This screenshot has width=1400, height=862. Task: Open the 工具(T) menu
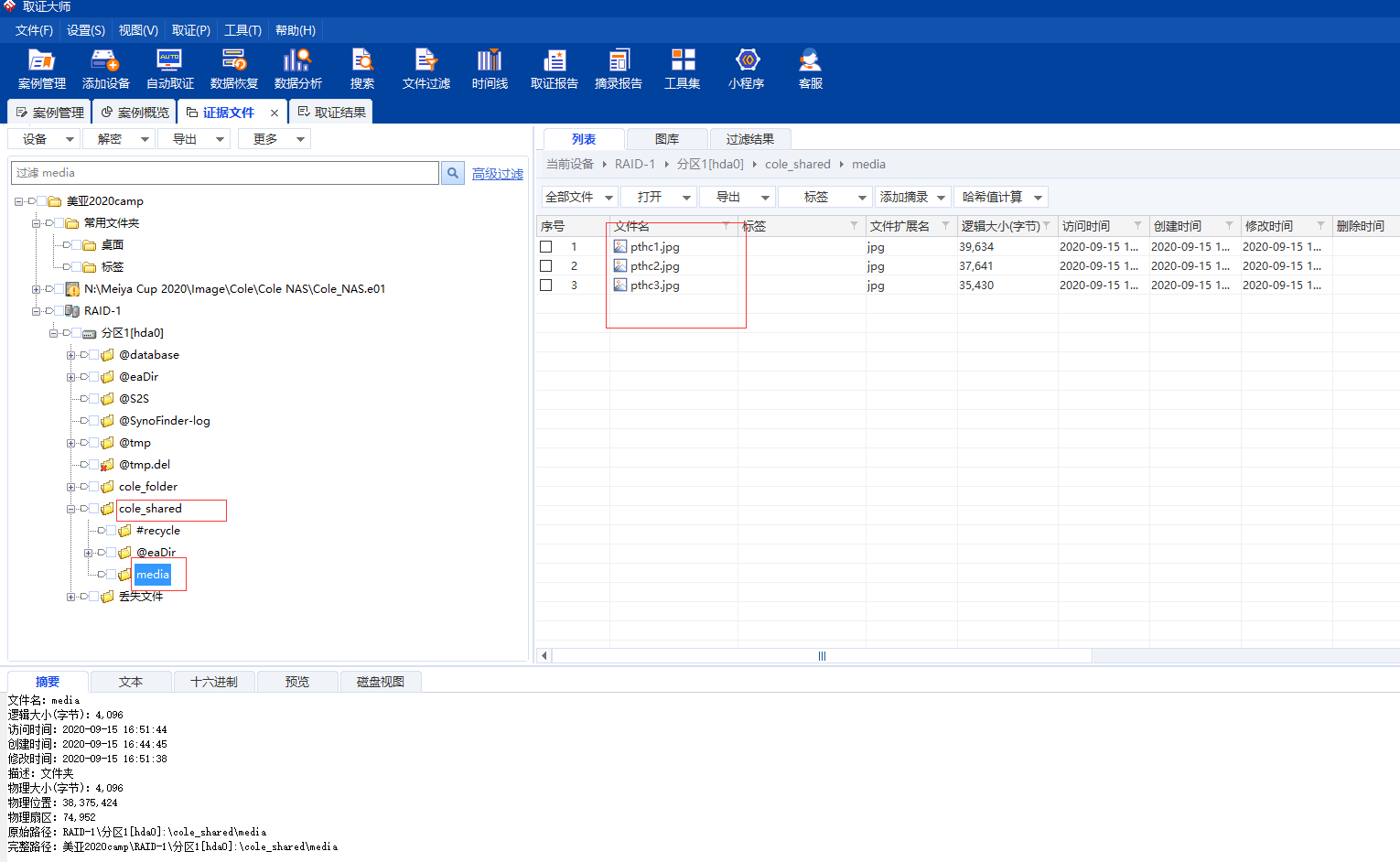[x=242, y=30]
